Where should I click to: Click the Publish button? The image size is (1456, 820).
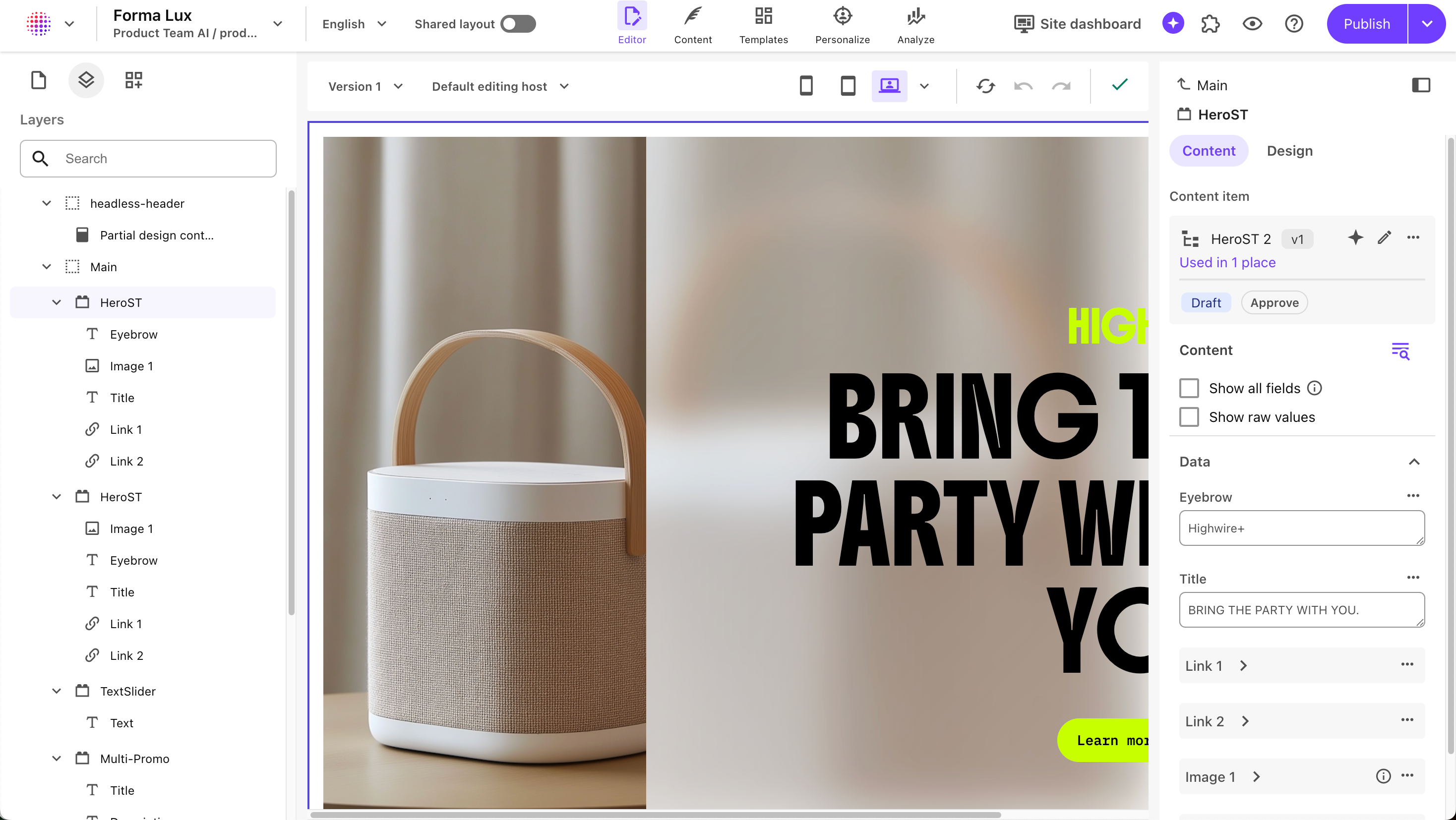coord(1366,24)
